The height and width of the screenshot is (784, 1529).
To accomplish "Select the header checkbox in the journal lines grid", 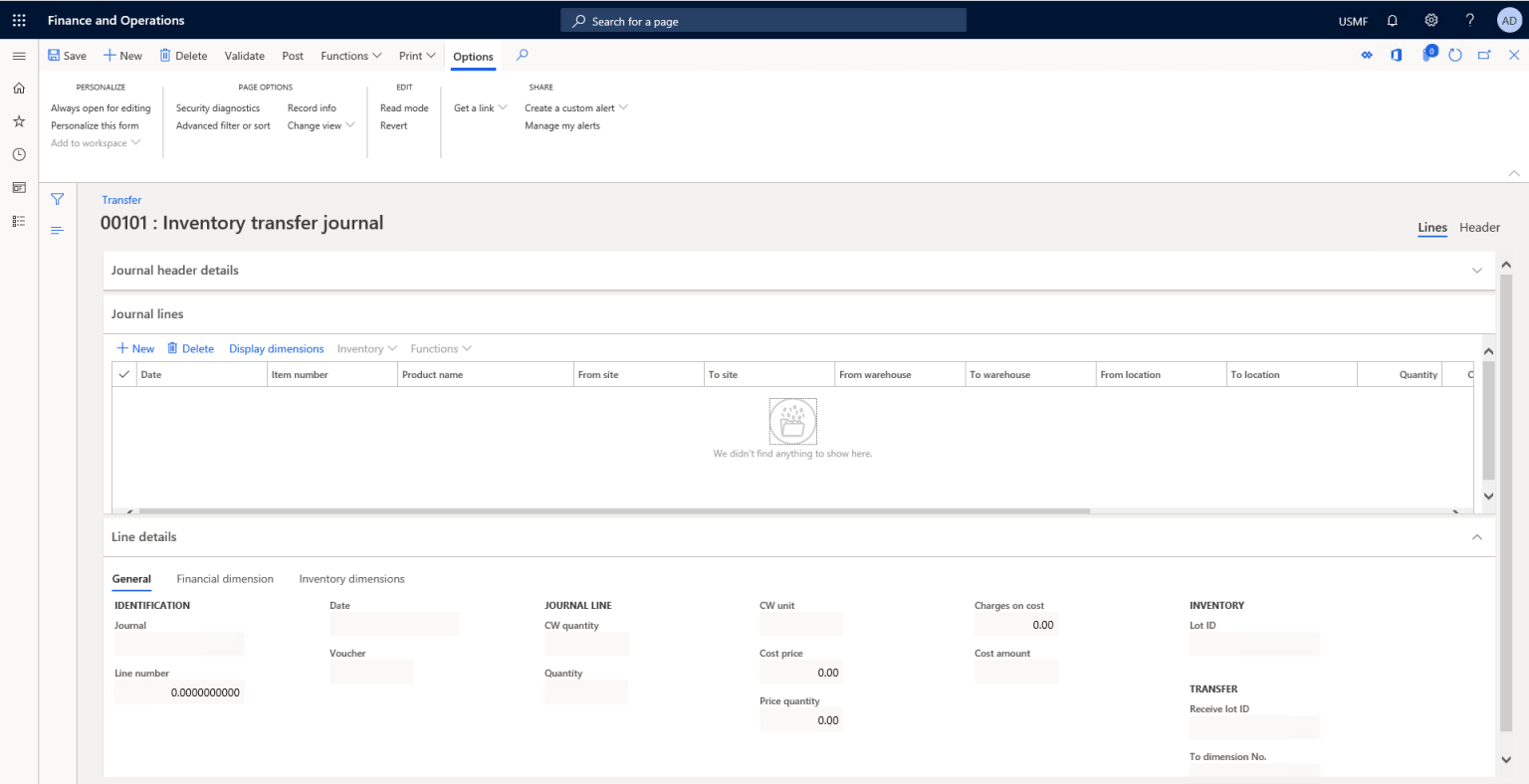I will [123, 374].
